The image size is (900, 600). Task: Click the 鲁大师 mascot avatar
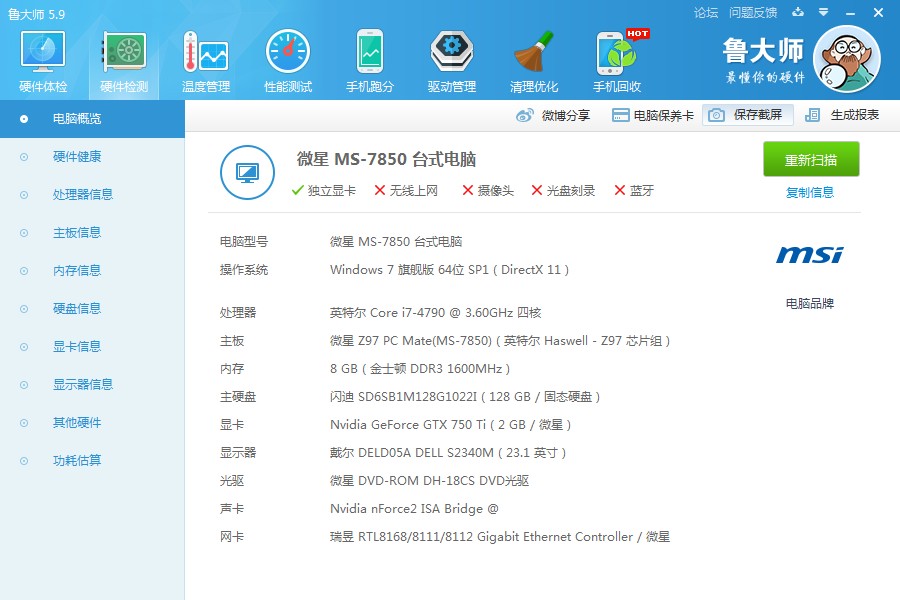tap(847, 59)
